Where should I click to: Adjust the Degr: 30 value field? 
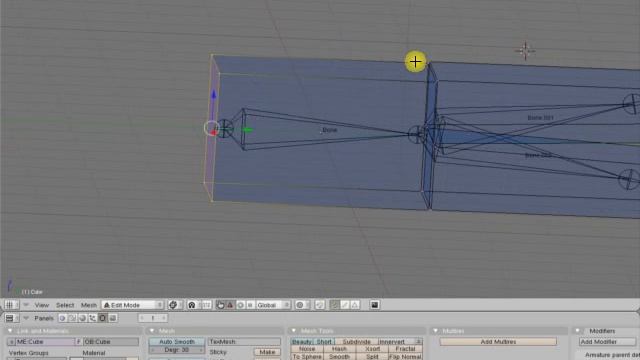177,350
